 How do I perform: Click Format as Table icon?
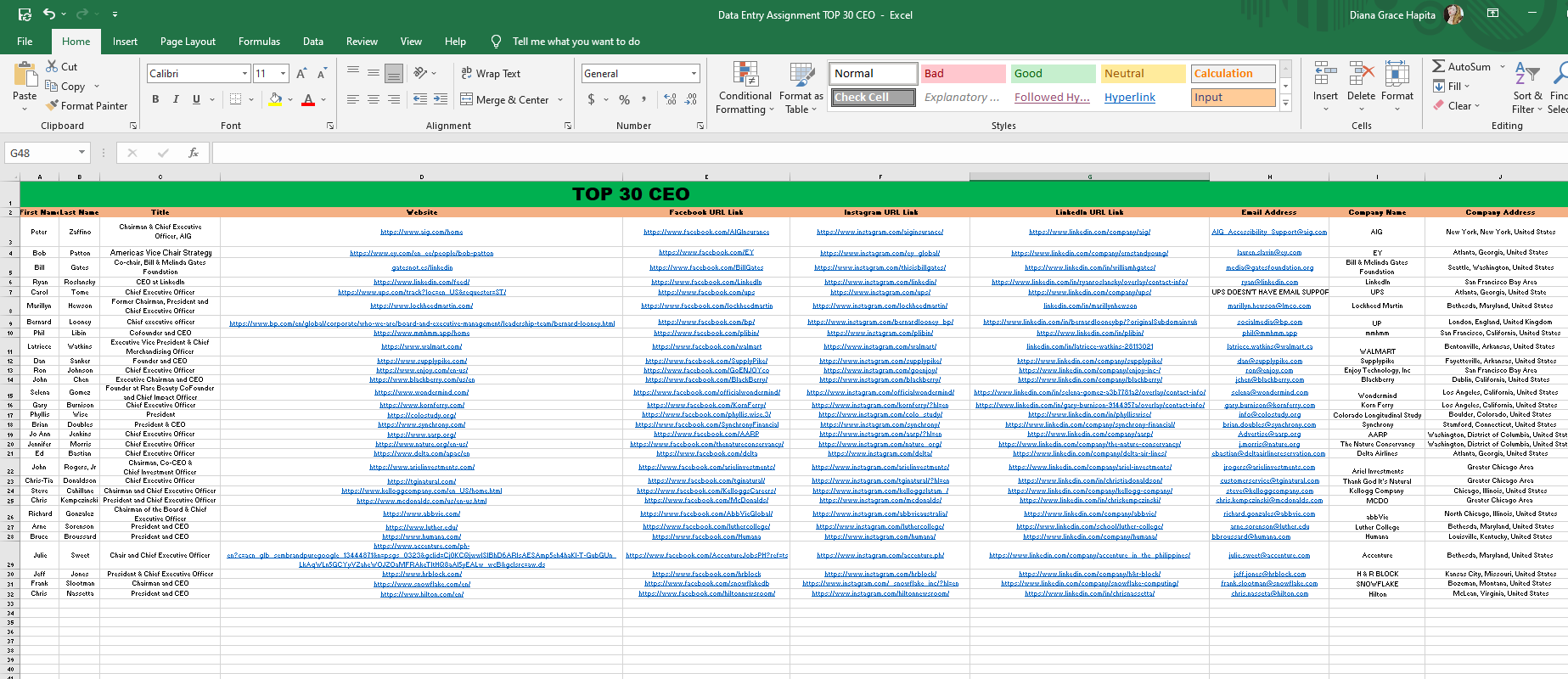point(801,75)
